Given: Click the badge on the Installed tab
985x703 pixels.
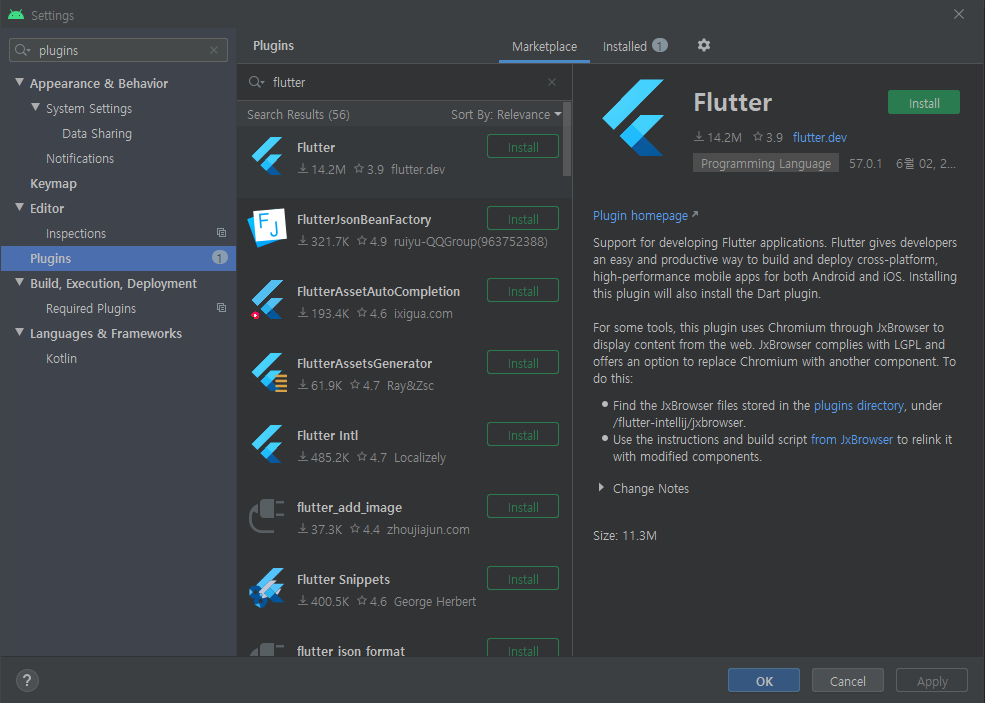Looking at the screenshot, I should [660, 45].
